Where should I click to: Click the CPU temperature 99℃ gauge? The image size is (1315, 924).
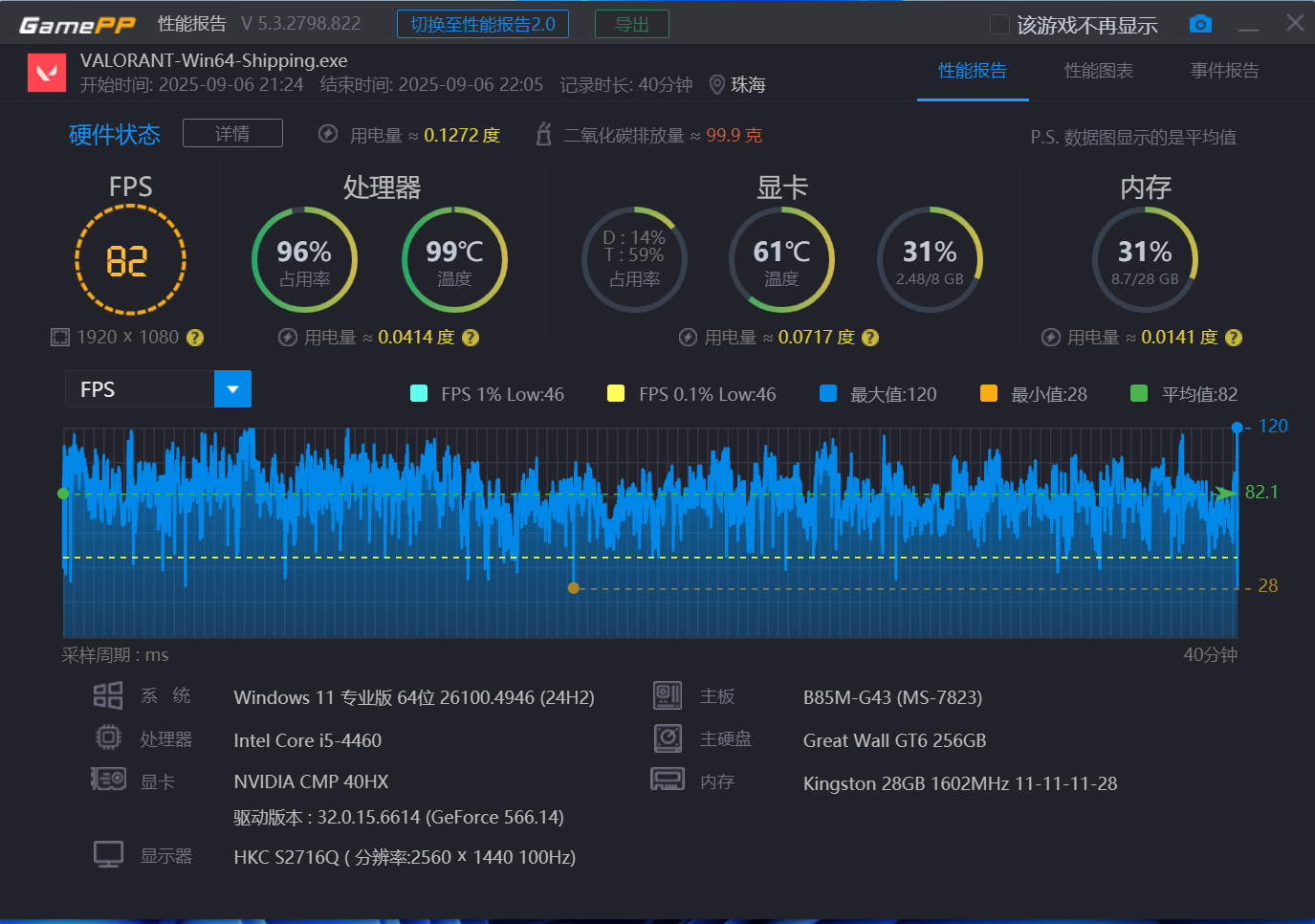[x=454, y=260]
